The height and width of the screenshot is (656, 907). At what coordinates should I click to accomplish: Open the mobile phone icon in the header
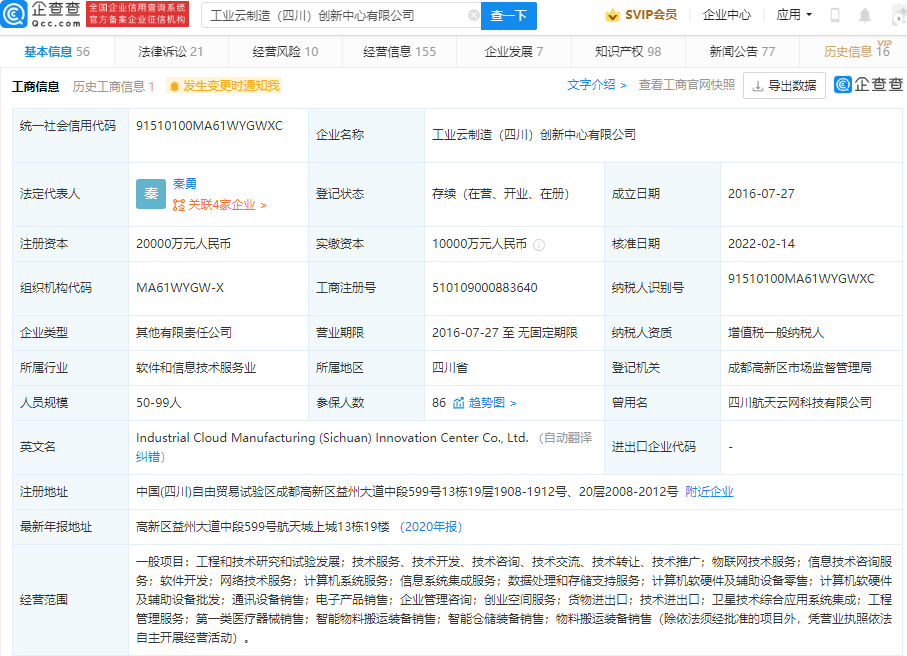point(835,16)
